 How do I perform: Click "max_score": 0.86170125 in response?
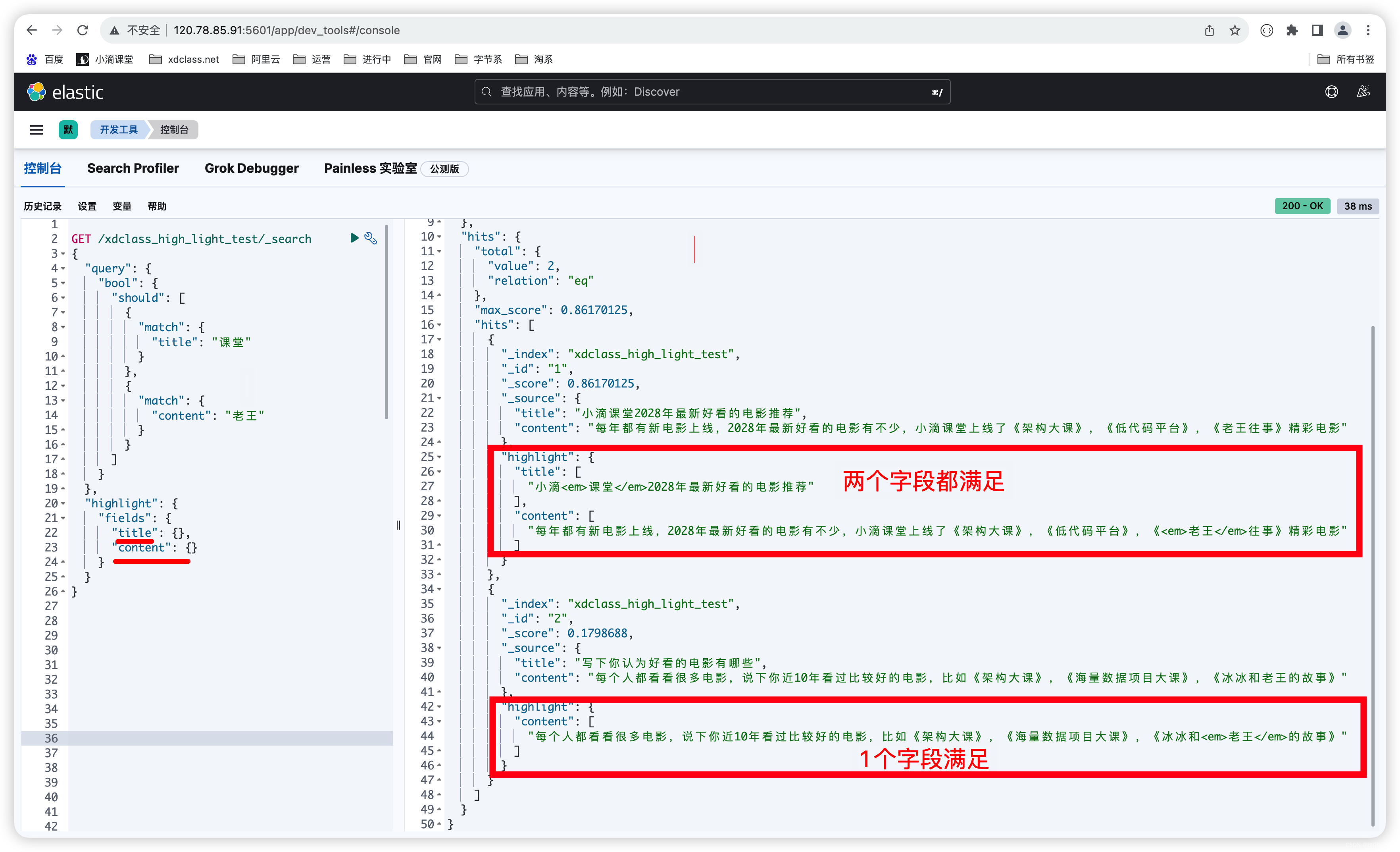554,310
